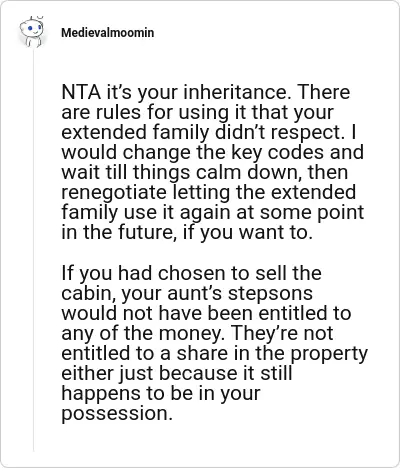Click the text 'any of the money.'
Image resolution: width=400 pixels, height=468 pixels.
point(143,333)
